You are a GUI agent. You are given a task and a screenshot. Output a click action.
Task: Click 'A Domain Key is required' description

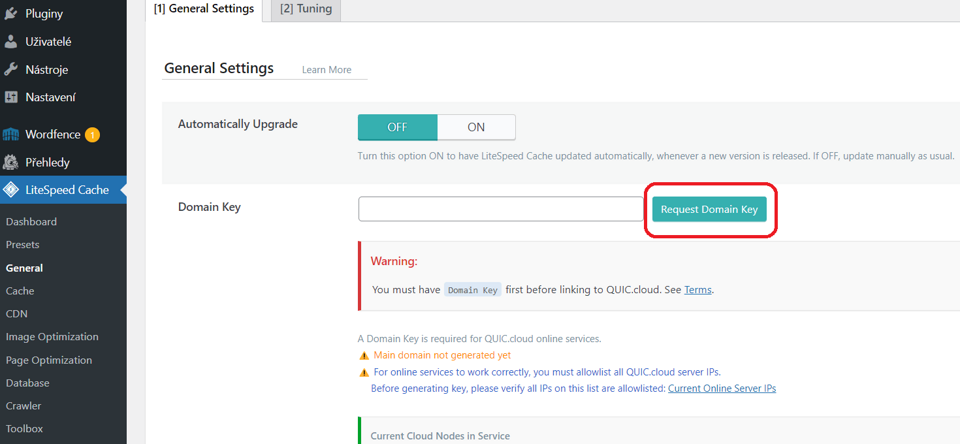click(479, 338)
